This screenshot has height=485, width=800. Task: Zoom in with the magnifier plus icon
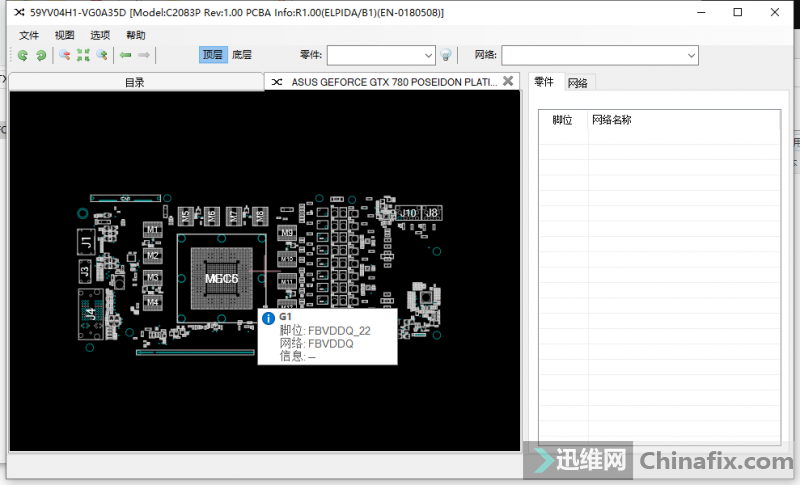102,55
